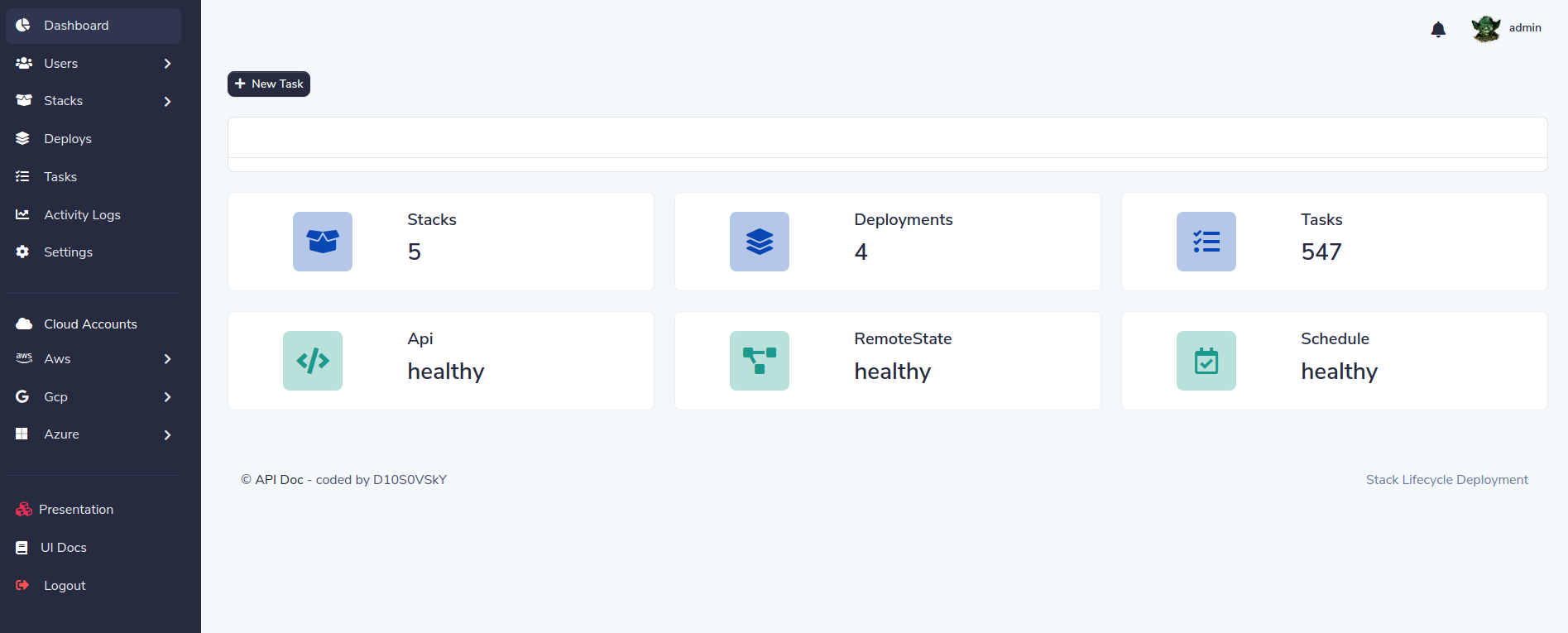Expand the Stacks sidebar chevron

[x=167, y=101]
